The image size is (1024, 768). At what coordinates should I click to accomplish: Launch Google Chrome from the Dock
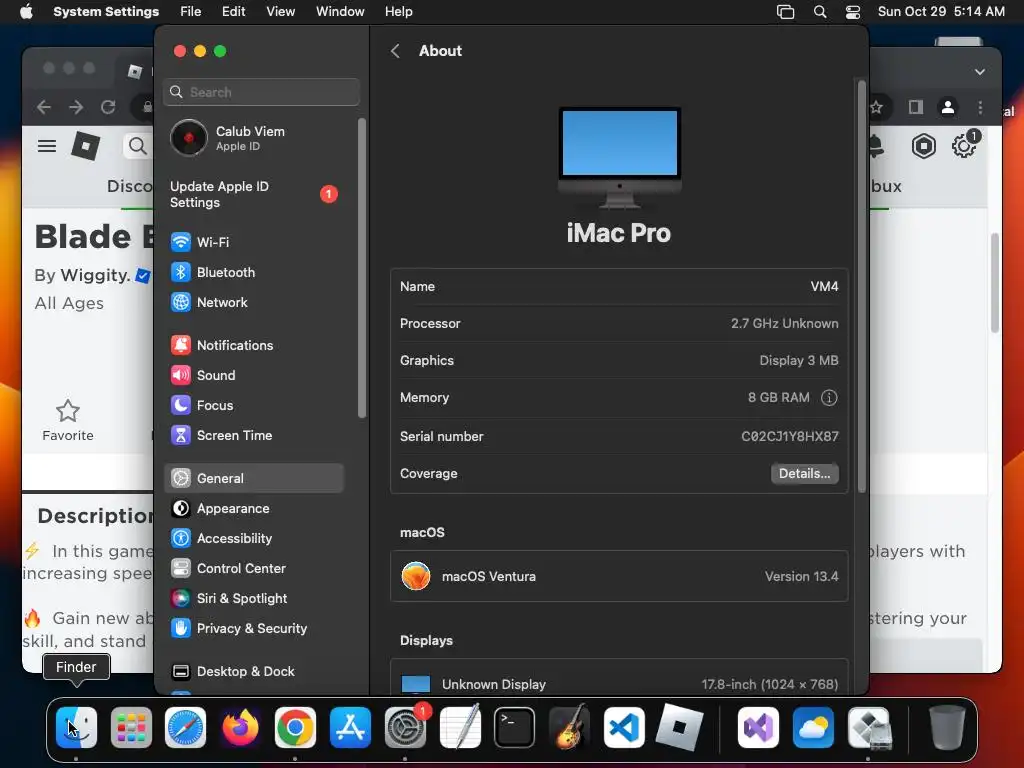click(x=295, y=728)
